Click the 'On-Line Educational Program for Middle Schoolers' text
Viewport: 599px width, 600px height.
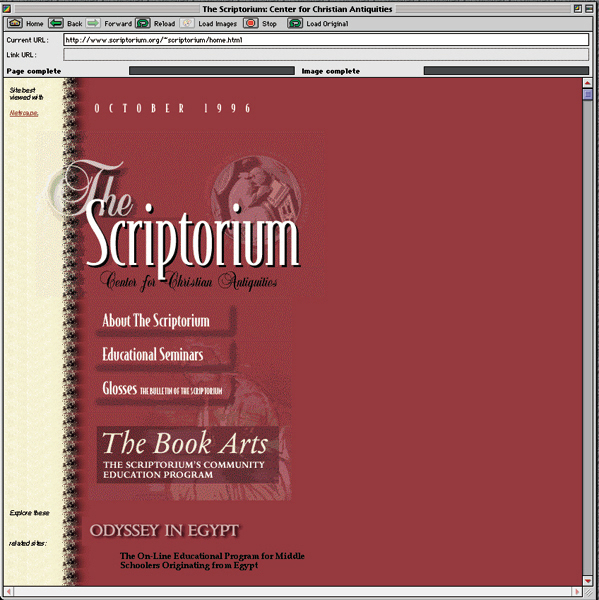tap(212, 561)
